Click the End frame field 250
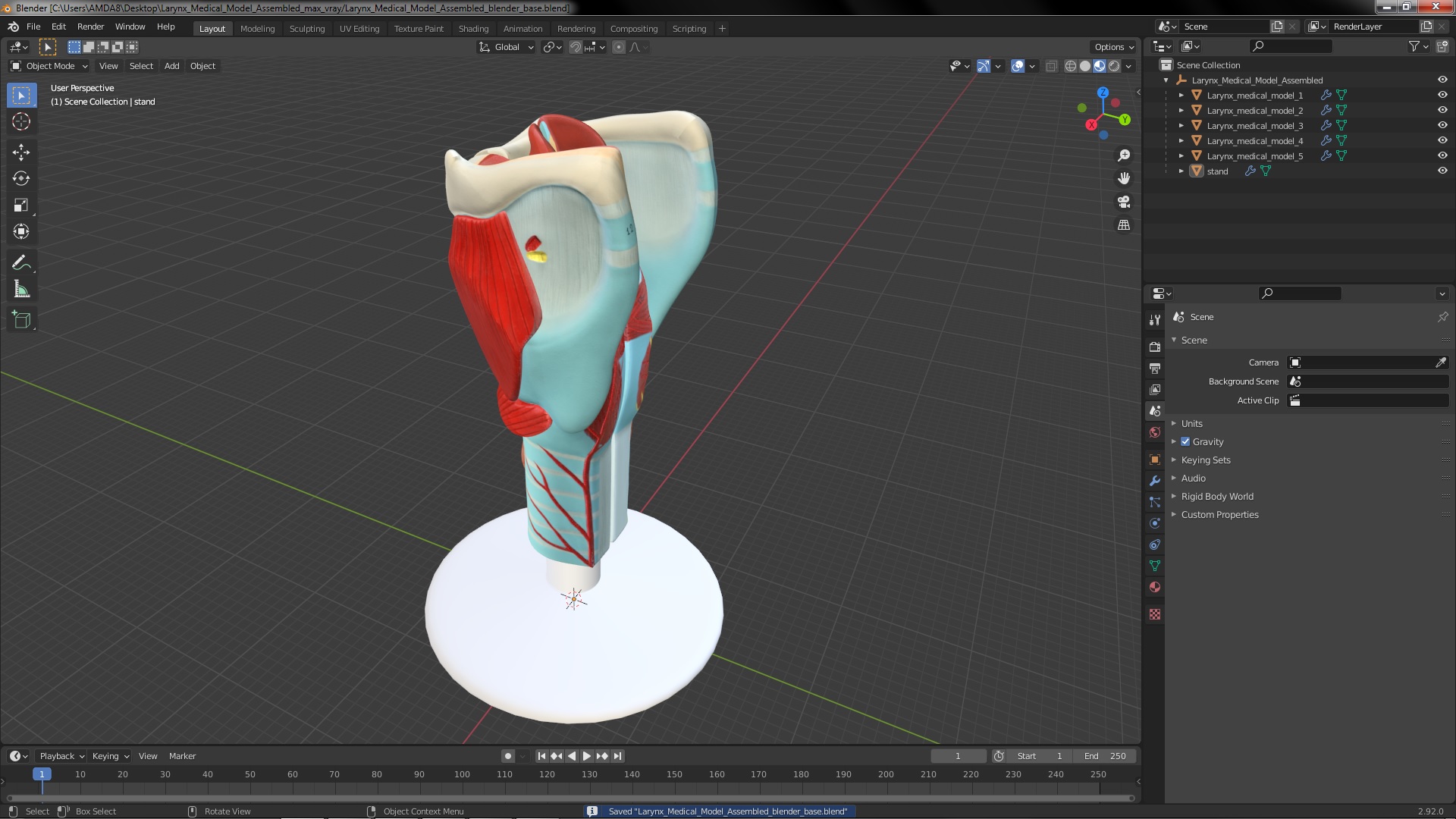 [x=1104, y=756]
